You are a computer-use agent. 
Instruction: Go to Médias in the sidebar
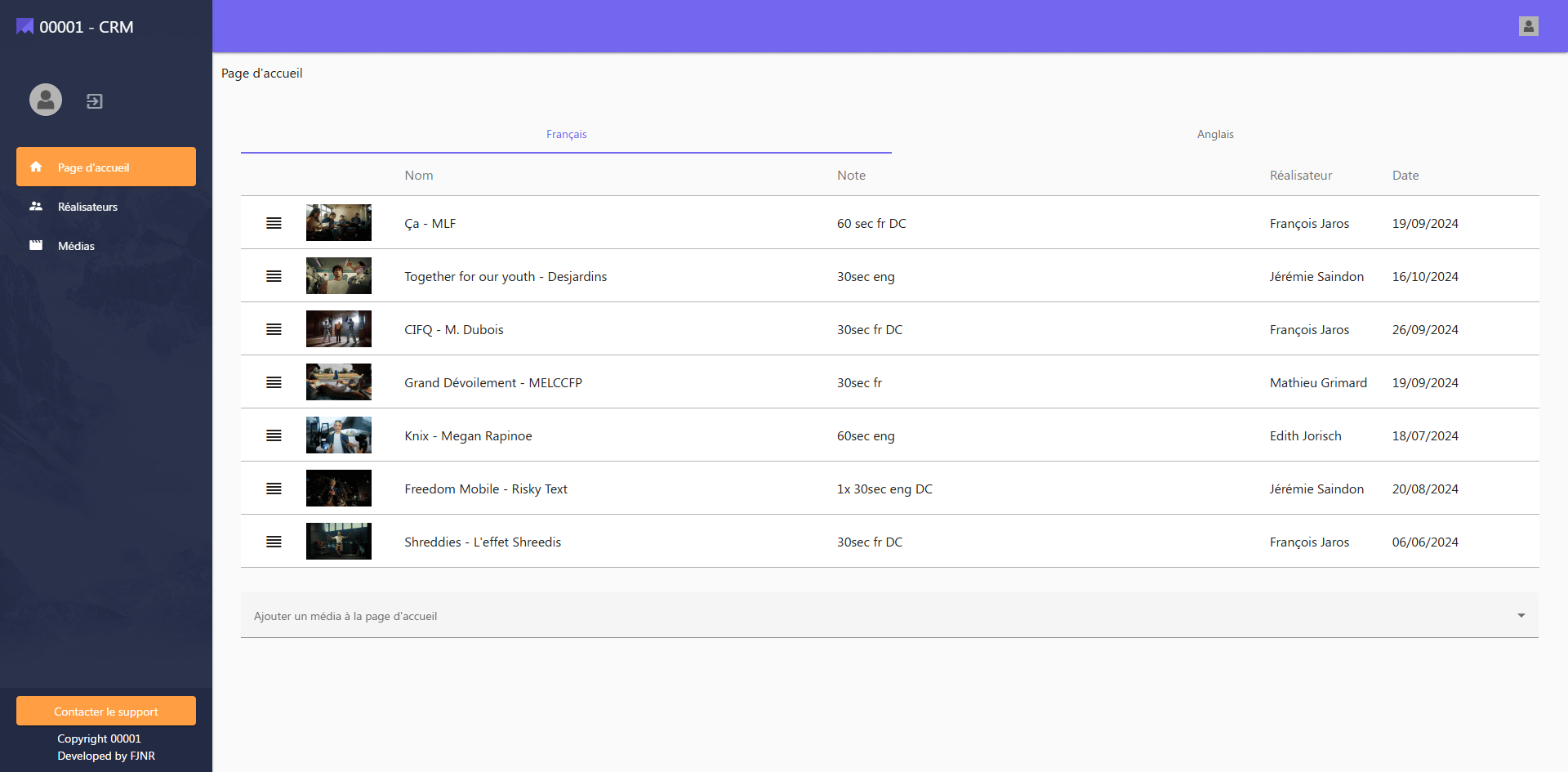click(76, 246)
